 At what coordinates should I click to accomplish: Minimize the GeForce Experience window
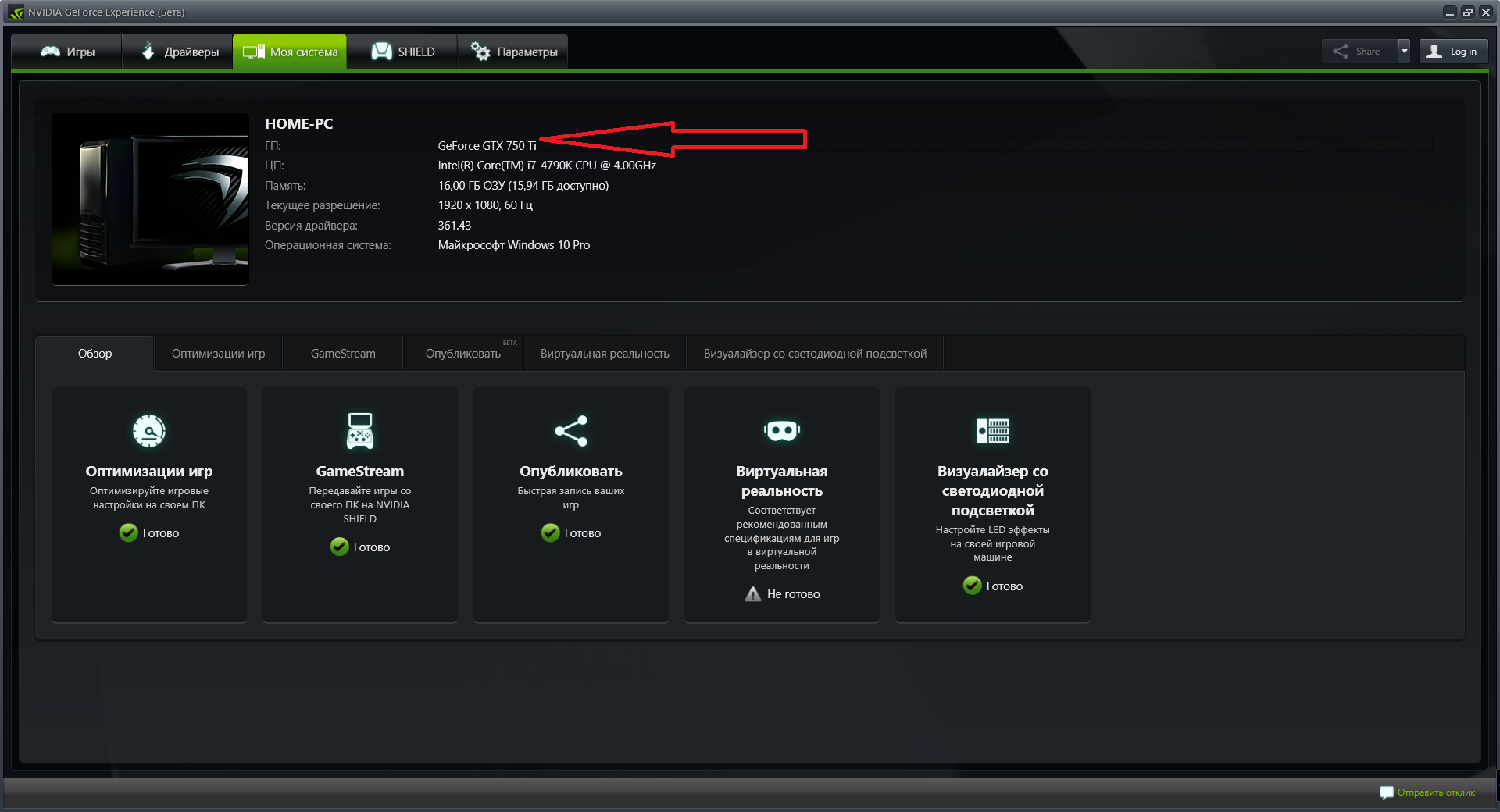click(1450, 12)
